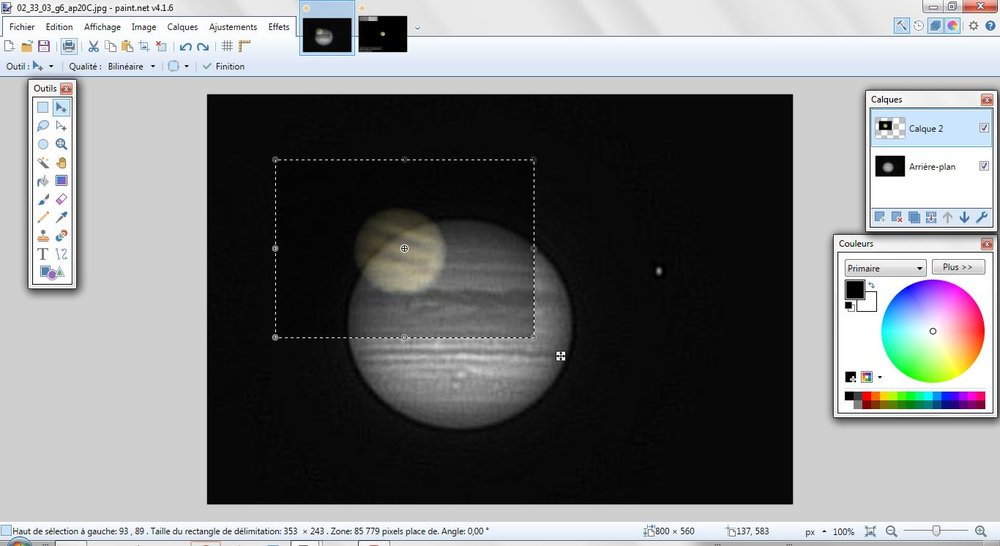Select the Line/Curve tool
Screen dimensions: 1000x546
[x=61, y=254]
